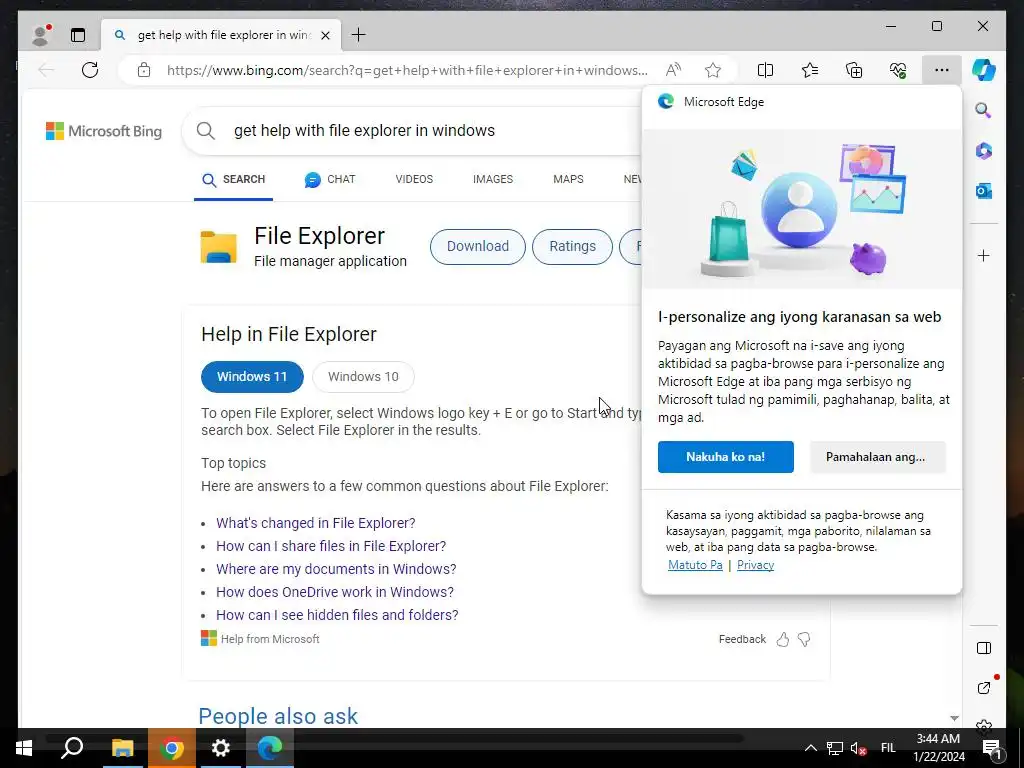Image resolution: width=1024 pixels, height=768 pixels.
Task: Add this page to favorites star
Action: click(712, 70)
